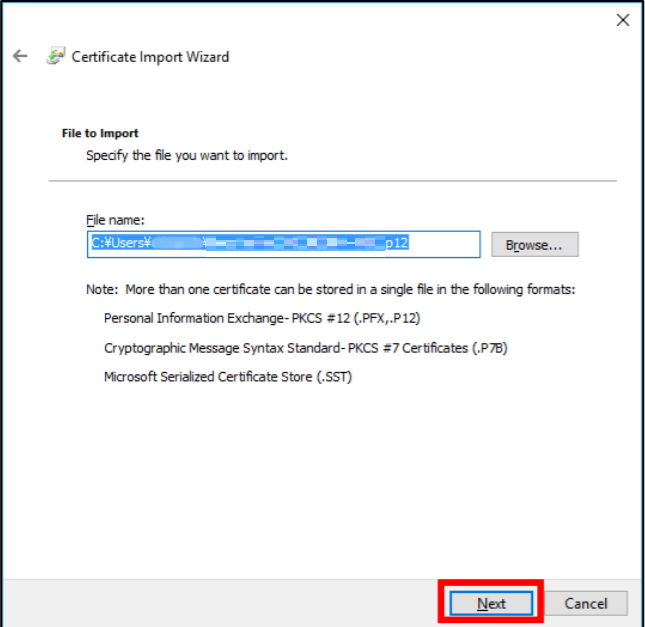Click the 'File to Import' heading
Viewport: 645px width, 627px height.
(x=100, y=133)
